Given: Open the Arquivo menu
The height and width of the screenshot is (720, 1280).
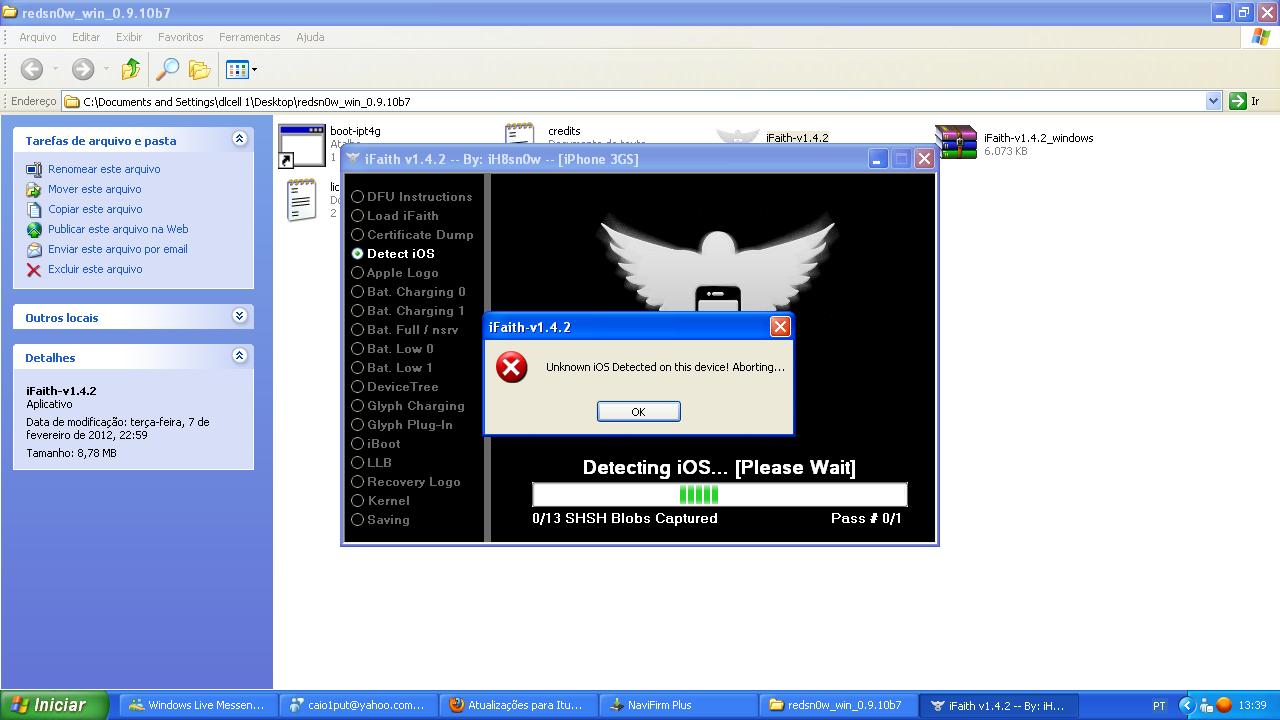Looking at the screenshot, I should 38,37.
